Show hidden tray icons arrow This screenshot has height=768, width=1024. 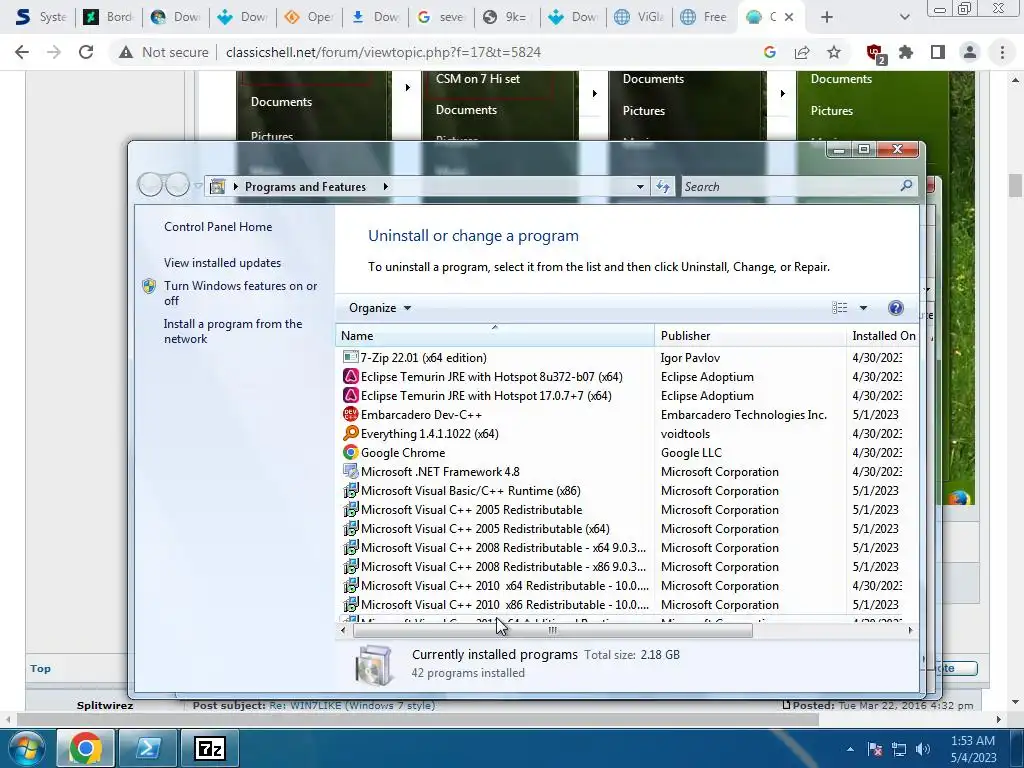click(850, 749)
